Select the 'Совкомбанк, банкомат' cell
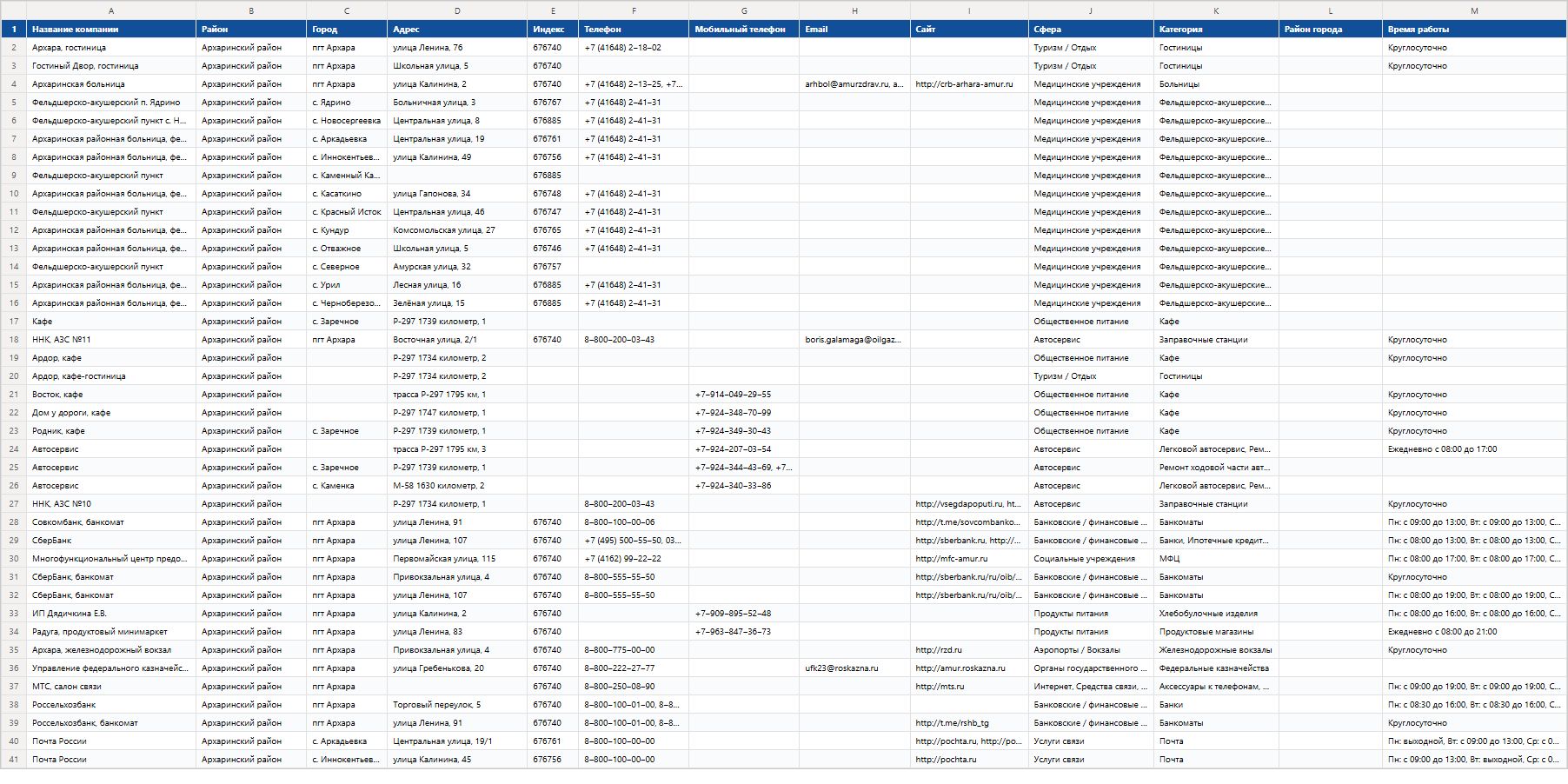This screenshot has width=1568, height=784. tap(111, 522)
